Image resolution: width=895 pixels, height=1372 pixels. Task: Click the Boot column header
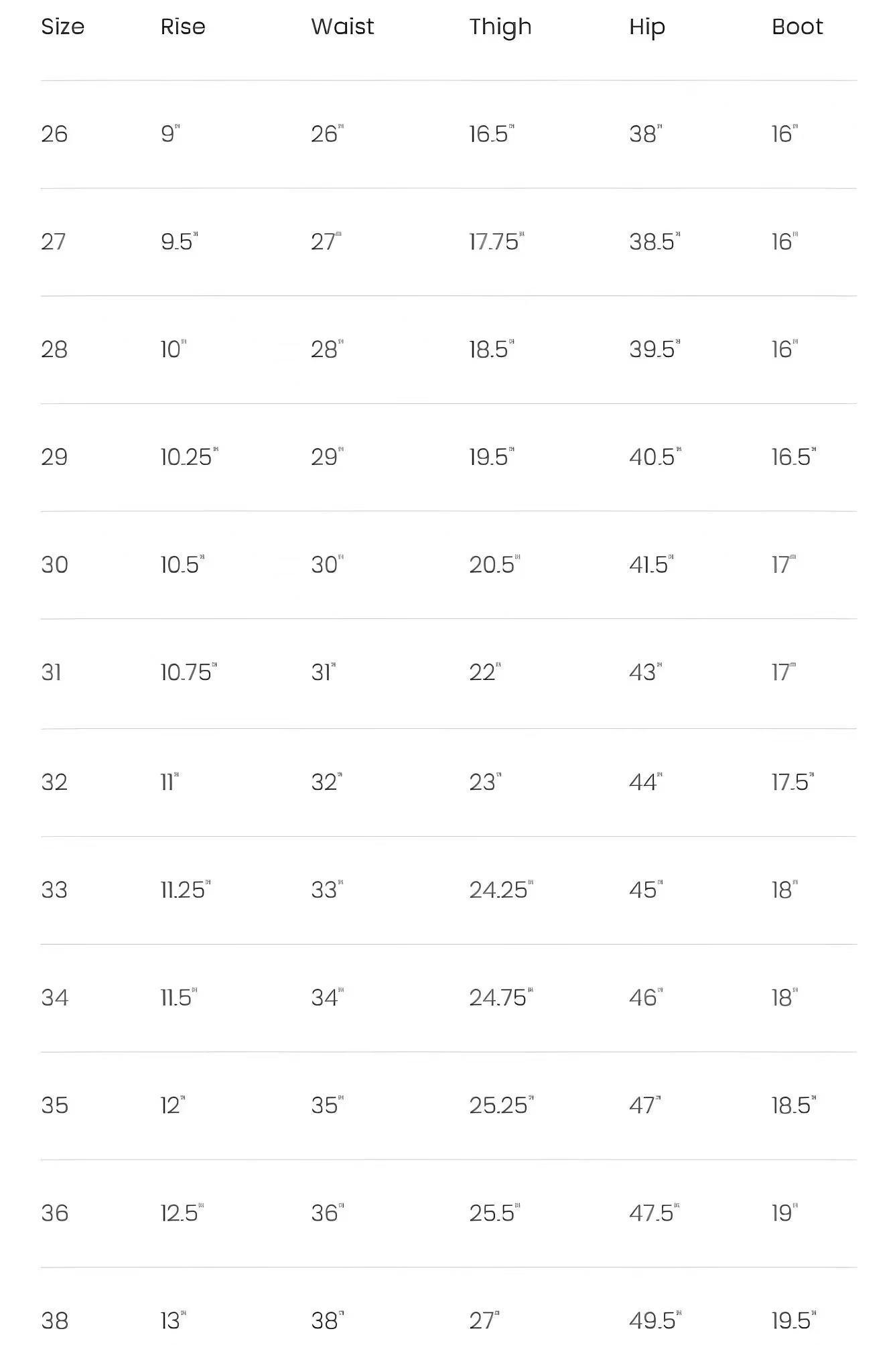(797, 27)
